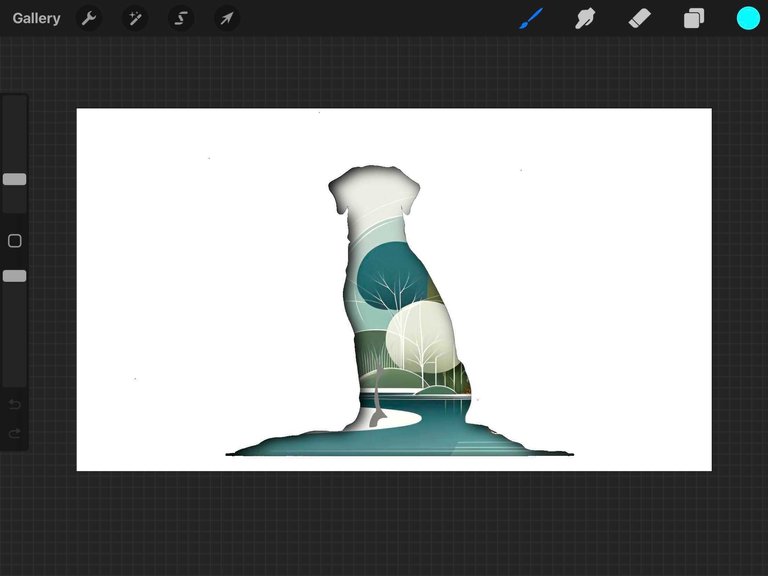The image size is (768, 576).
Task: Tap the dark teal circle inside the dog
Action: [390, 278]
